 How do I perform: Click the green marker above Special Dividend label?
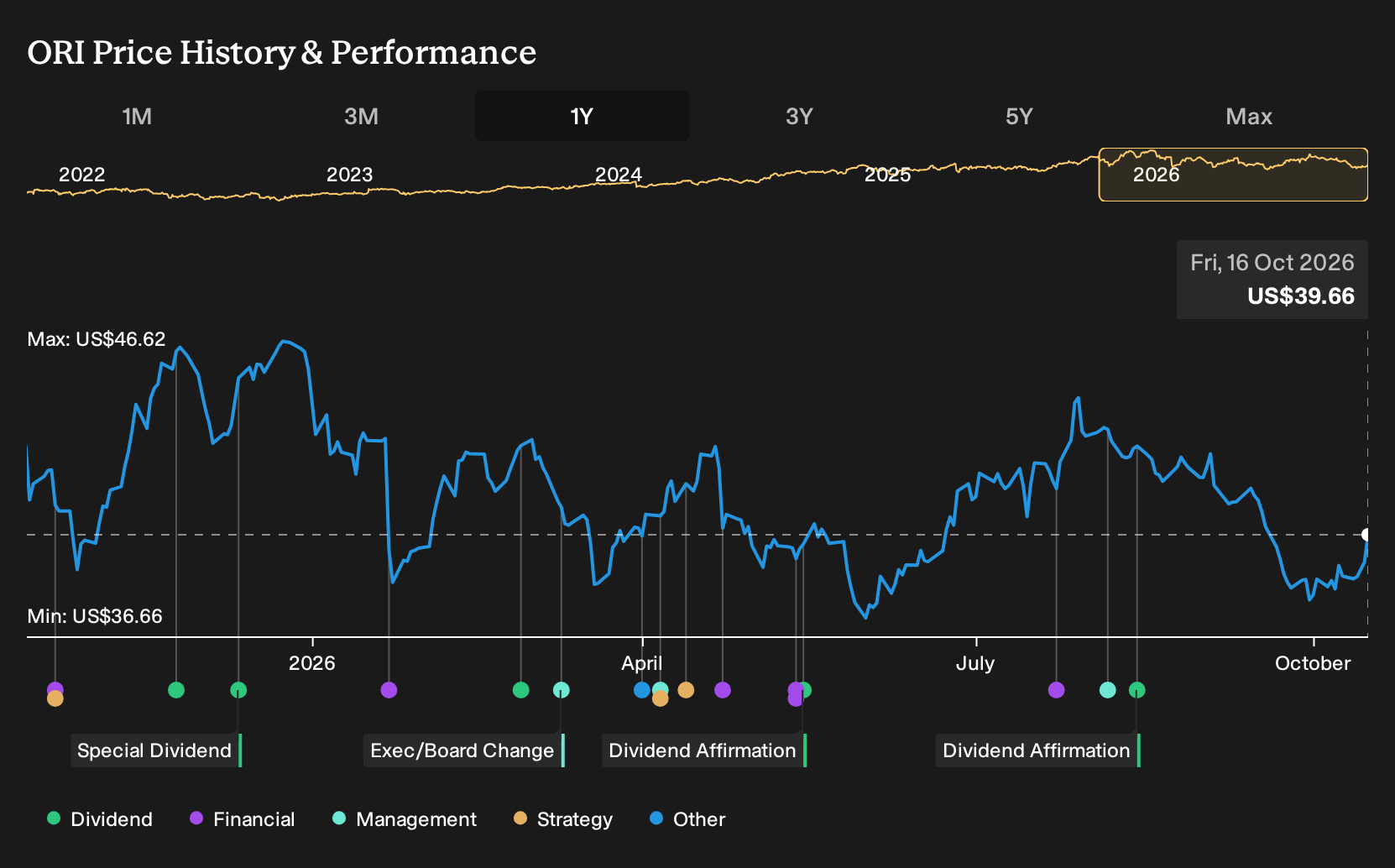(x=238, y=690)
